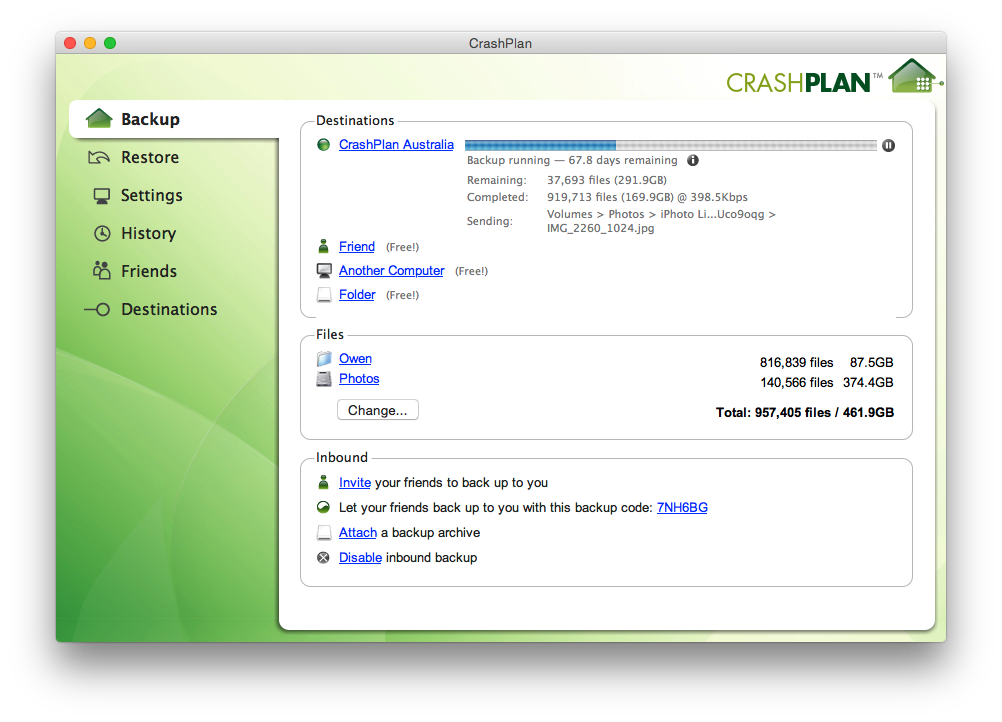Click the Photos drive icon
This screenshot has width=1002, height=722.
[x=324, y=379]
